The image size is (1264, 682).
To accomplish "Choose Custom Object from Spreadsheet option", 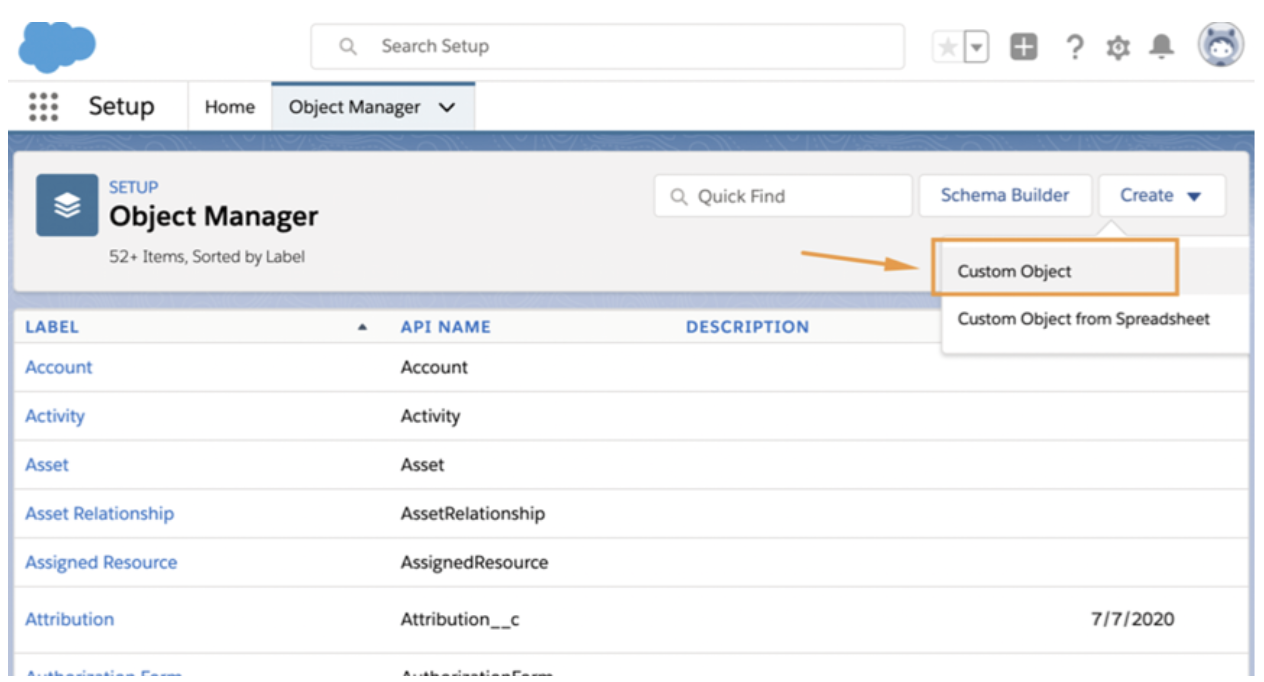I will (1086, 317).
